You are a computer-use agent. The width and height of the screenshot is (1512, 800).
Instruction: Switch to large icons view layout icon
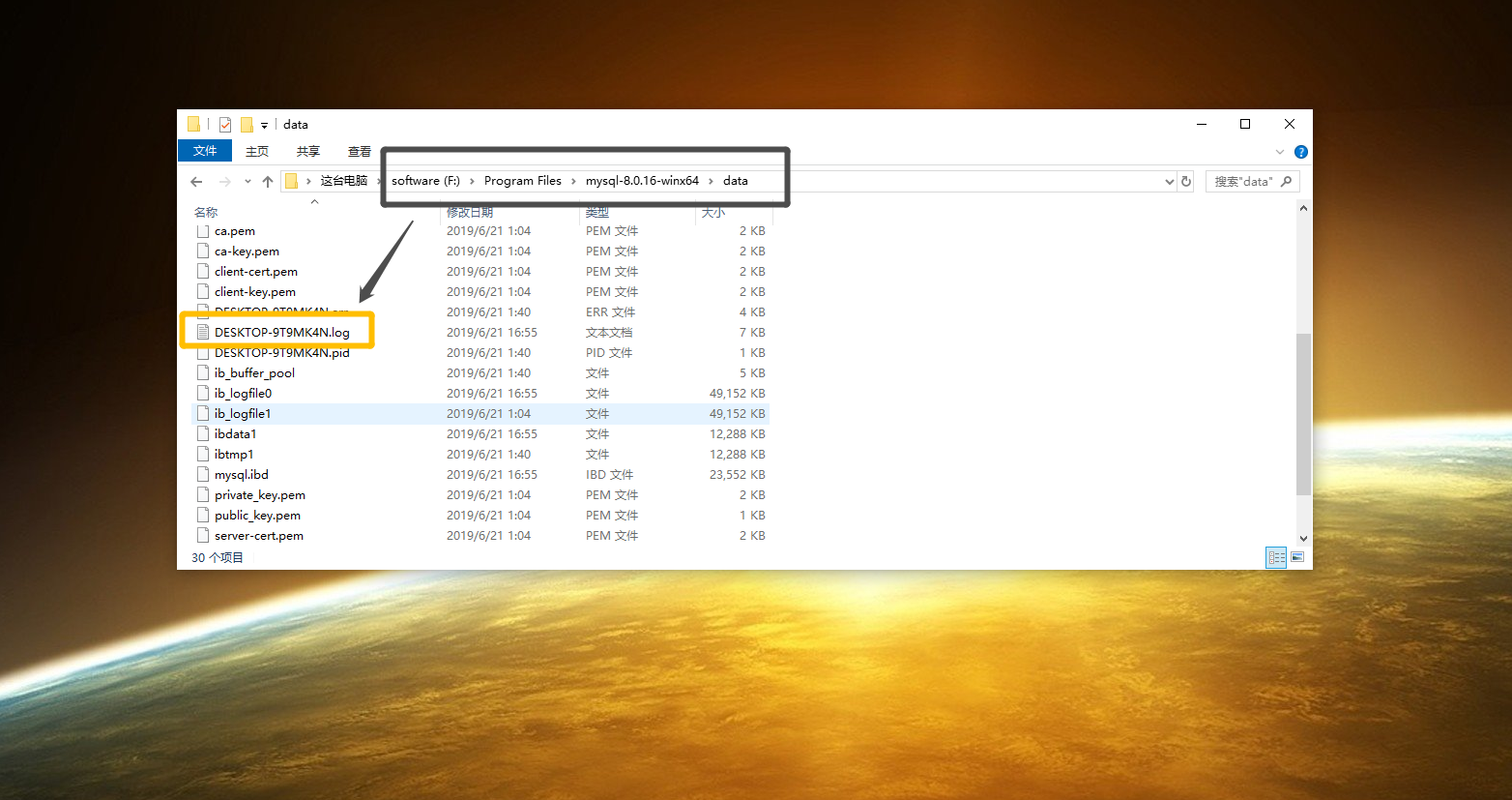(1297, 557)
